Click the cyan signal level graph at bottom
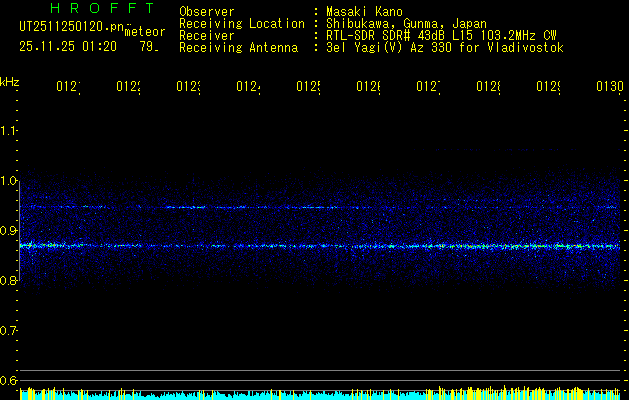This screenshot has height=400, width=629. click(322, 394)
